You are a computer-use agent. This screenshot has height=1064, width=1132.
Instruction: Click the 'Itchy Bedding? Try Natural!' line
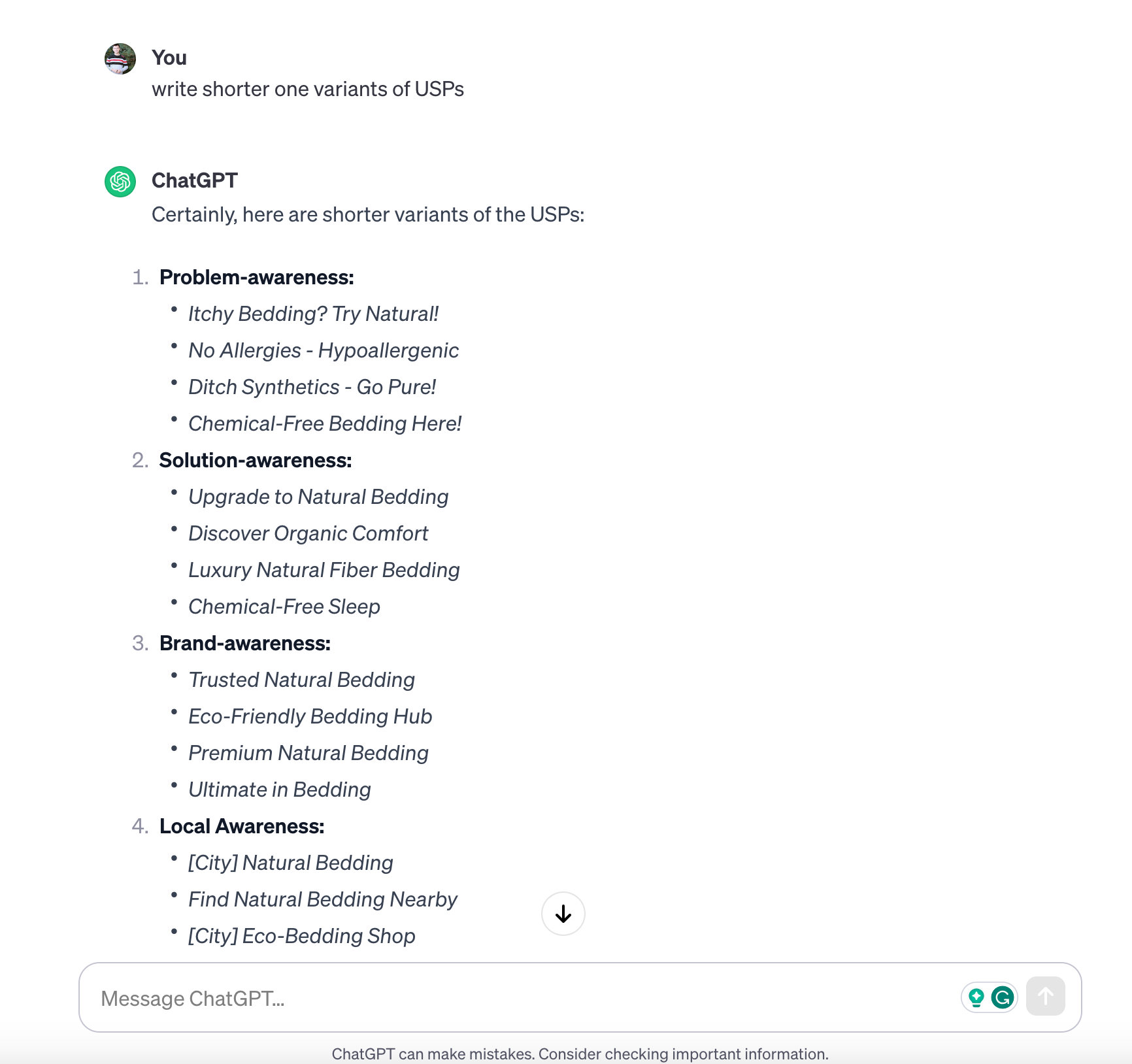[x=313, y=314]
